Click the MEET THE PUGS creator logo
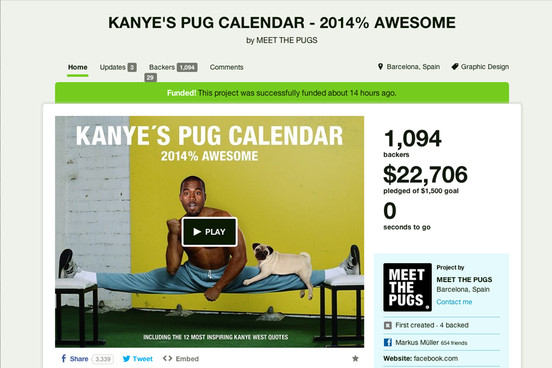Viewport: 552px width, 368px height. pos(407,287)
